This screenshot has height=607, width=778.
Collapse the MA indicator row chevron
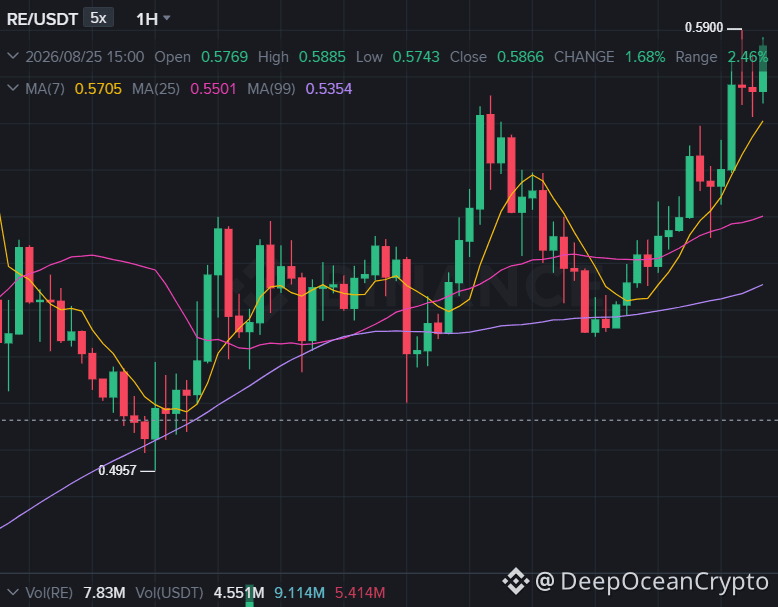click(x=13, y=88)
